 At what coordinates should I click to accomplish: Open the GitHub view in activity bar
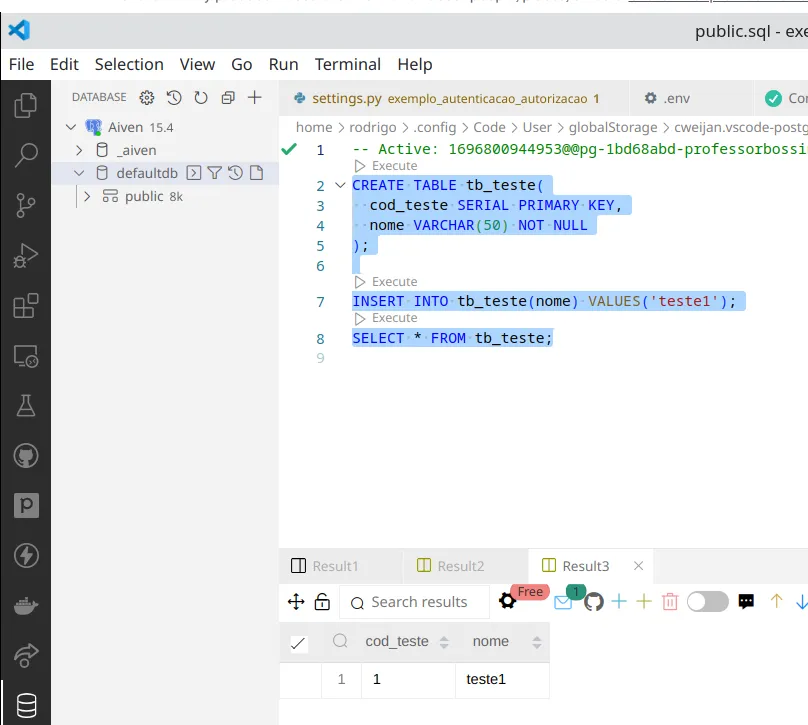[25, 456]
